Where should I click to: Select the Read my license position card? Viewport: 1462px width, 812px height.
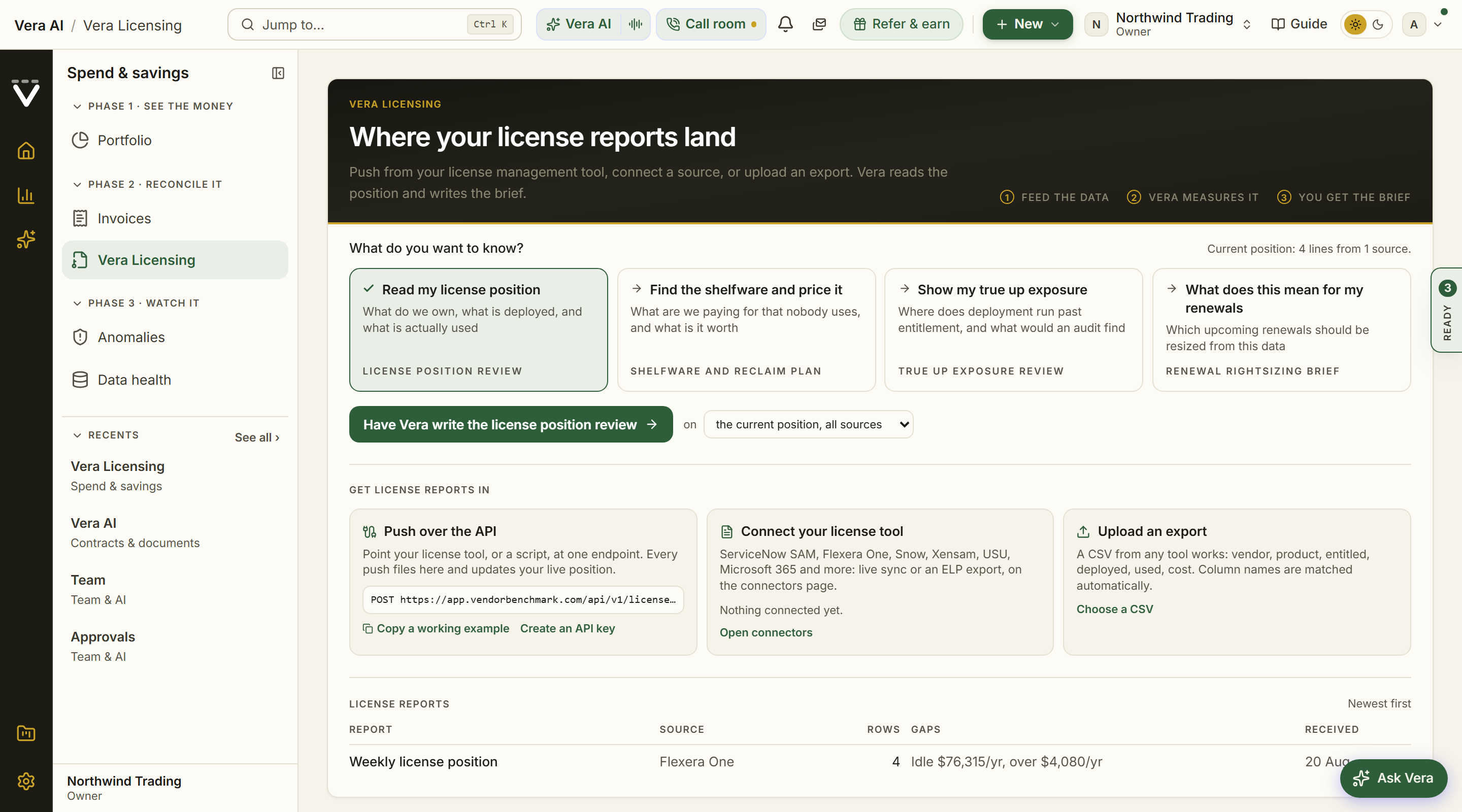[478, 330]
